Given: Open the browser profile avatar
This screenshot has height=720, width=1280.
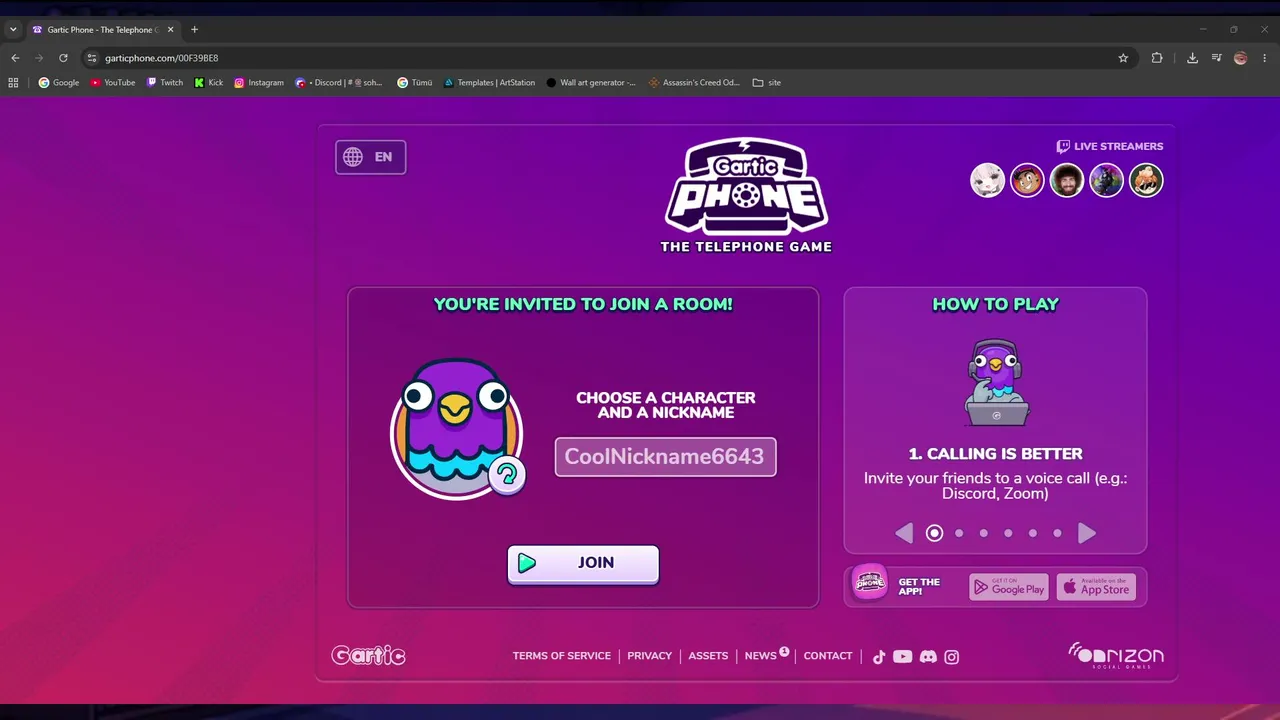Looking at the screenshot, I should [1240, 58].
